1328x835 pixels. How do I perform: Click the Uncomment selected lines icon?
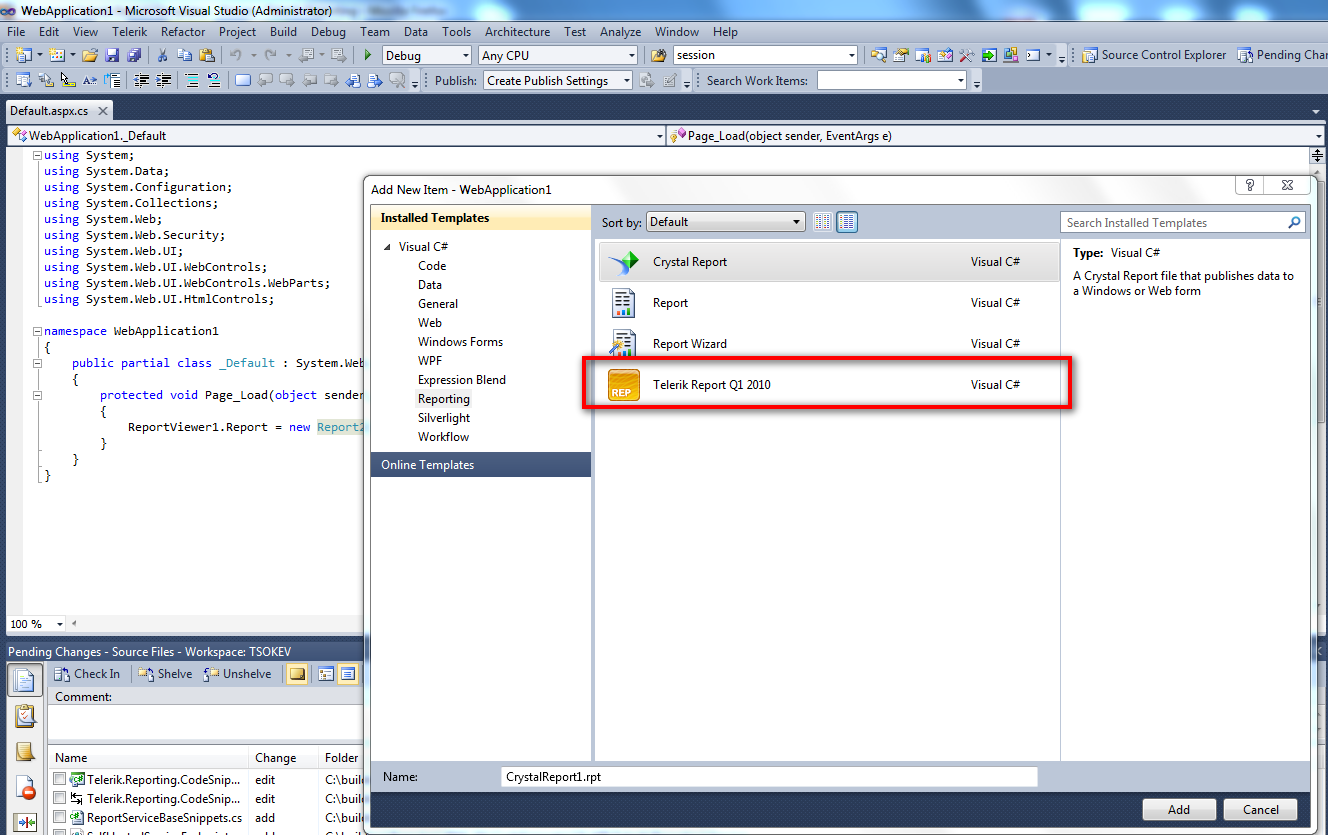click(213, 81)
